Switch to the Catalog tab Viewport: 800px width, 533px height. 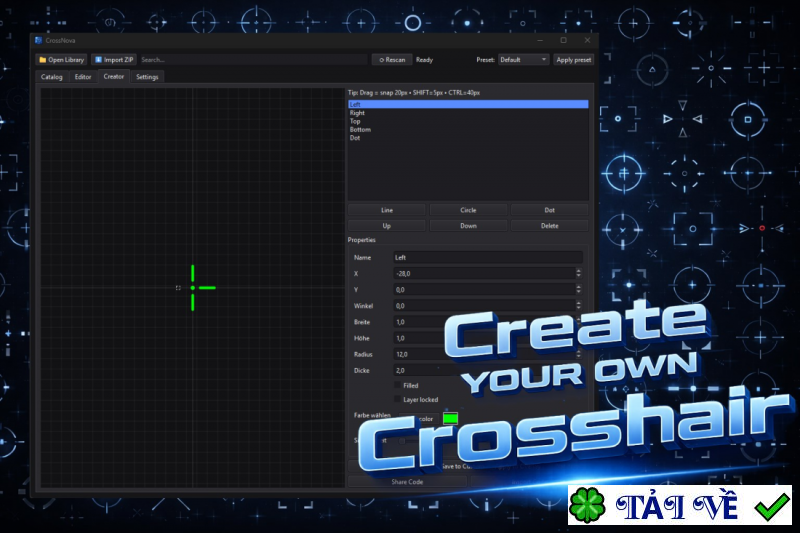pyautogui.click(x=52, y=77)
